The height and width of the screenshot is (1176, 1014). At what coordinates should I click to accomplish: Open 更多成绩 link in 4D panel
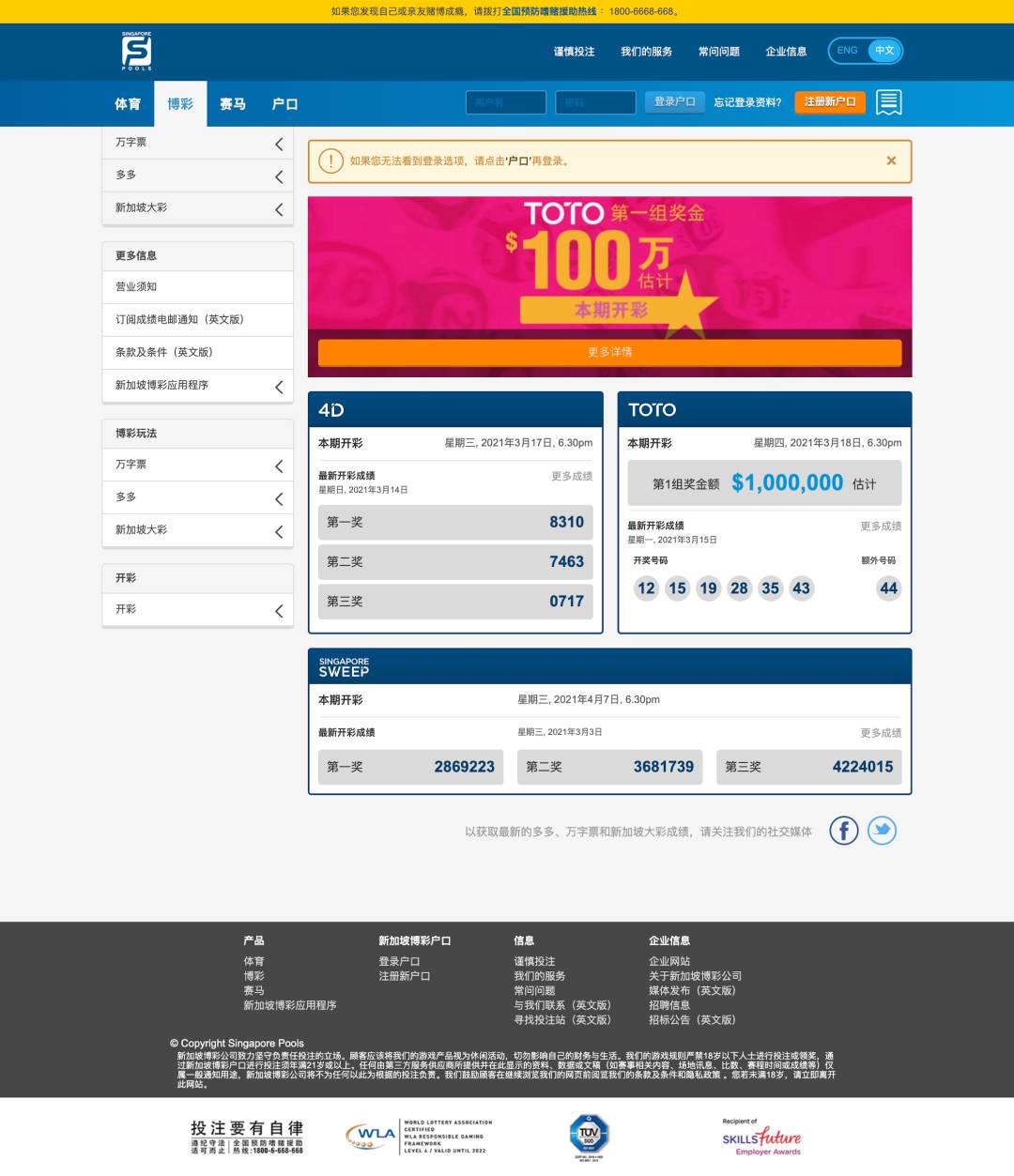pos(571,476)
